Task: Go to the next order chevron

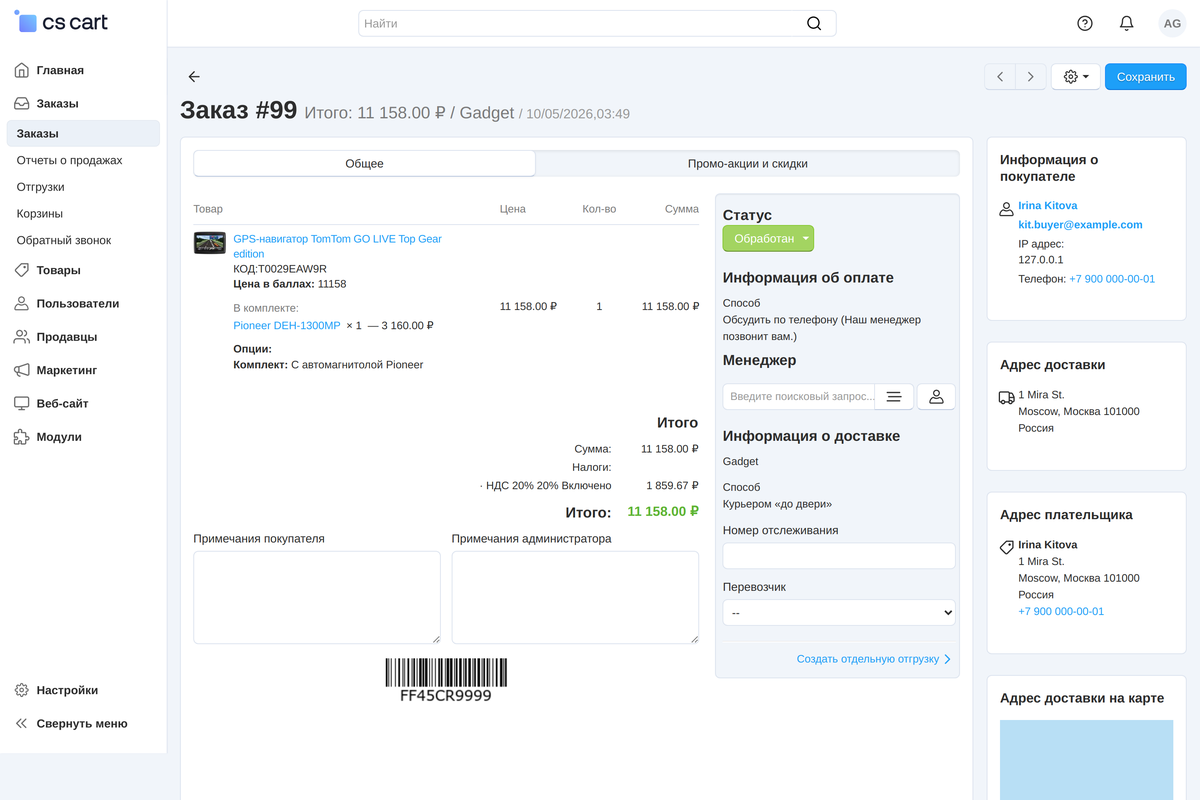Action: click(1031, 77)
